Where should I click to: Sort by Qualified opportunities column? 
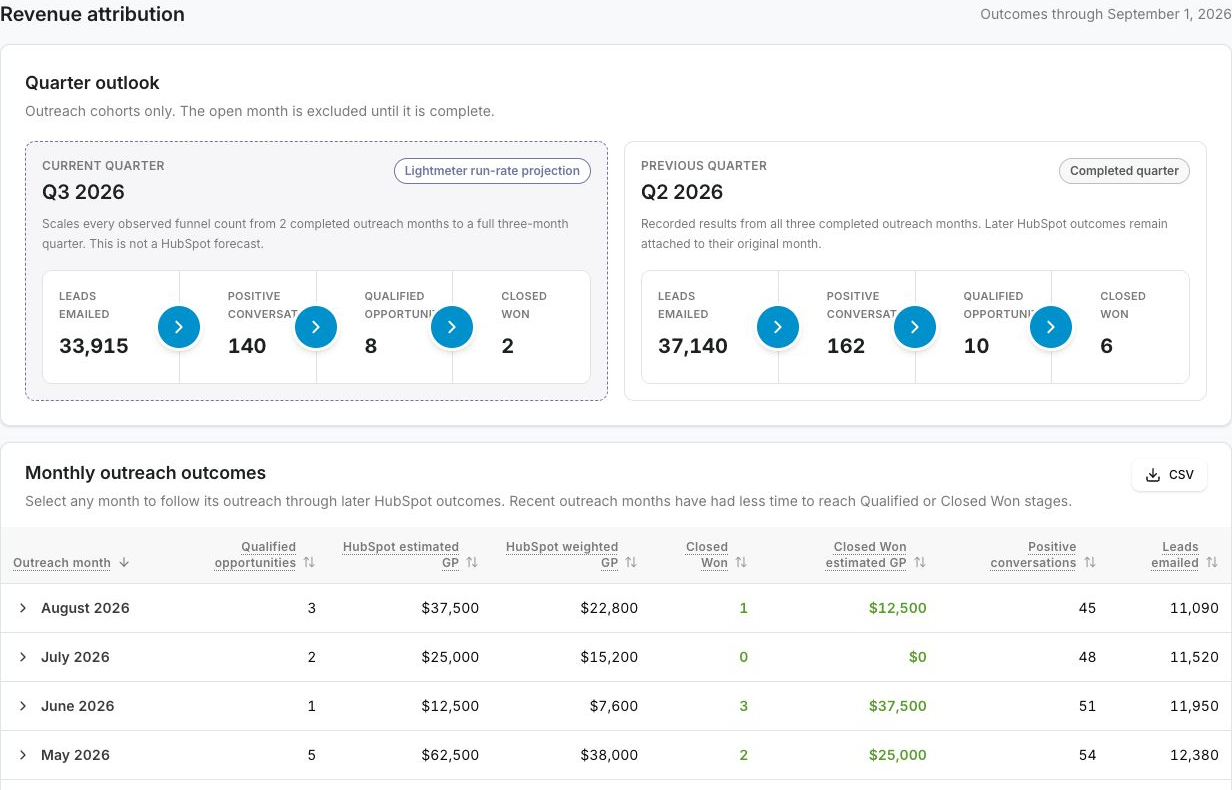(309, 563)
